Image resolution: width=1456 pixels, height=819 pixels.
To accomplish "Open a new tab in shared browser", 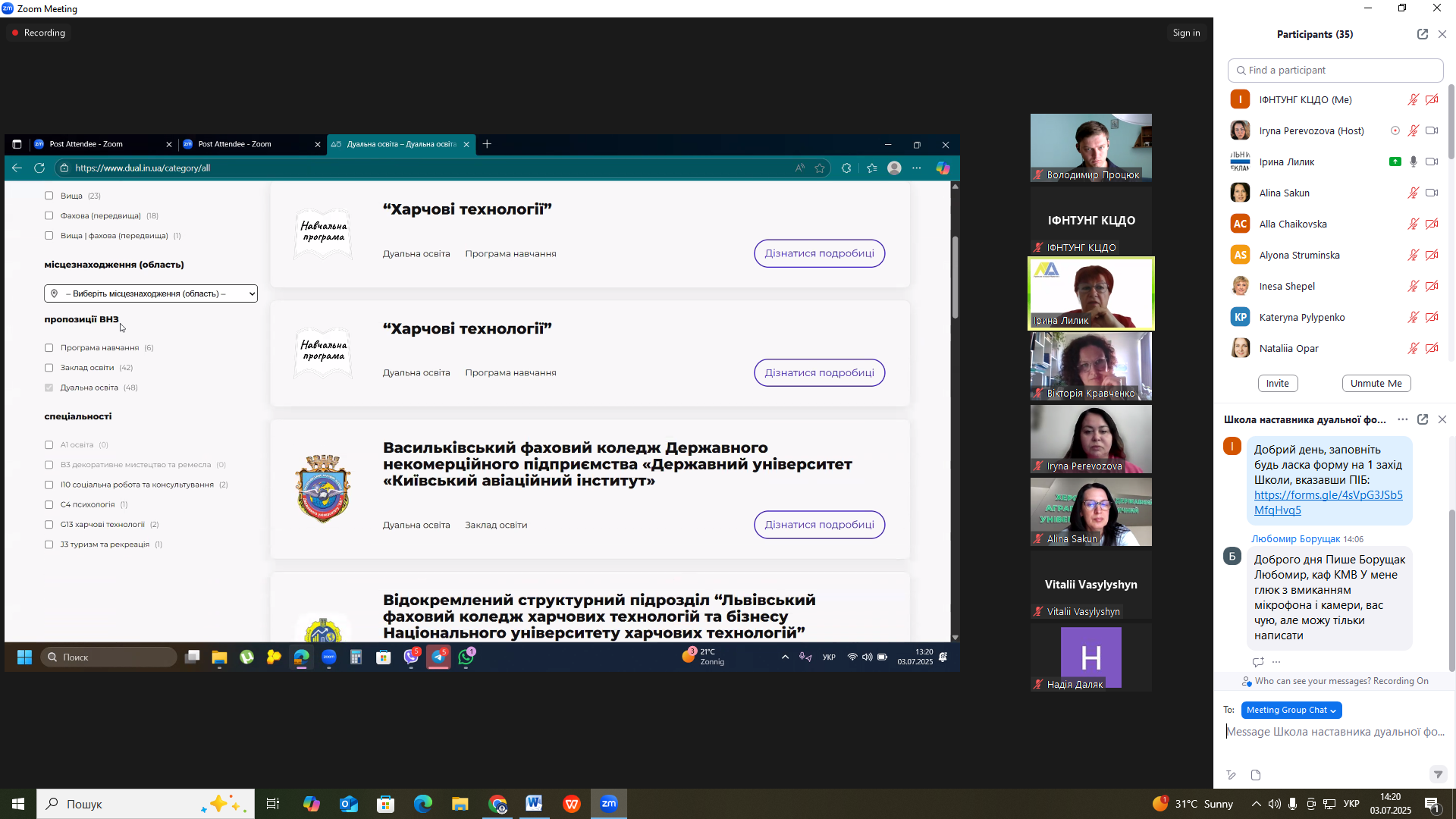I will click(487, 144).
